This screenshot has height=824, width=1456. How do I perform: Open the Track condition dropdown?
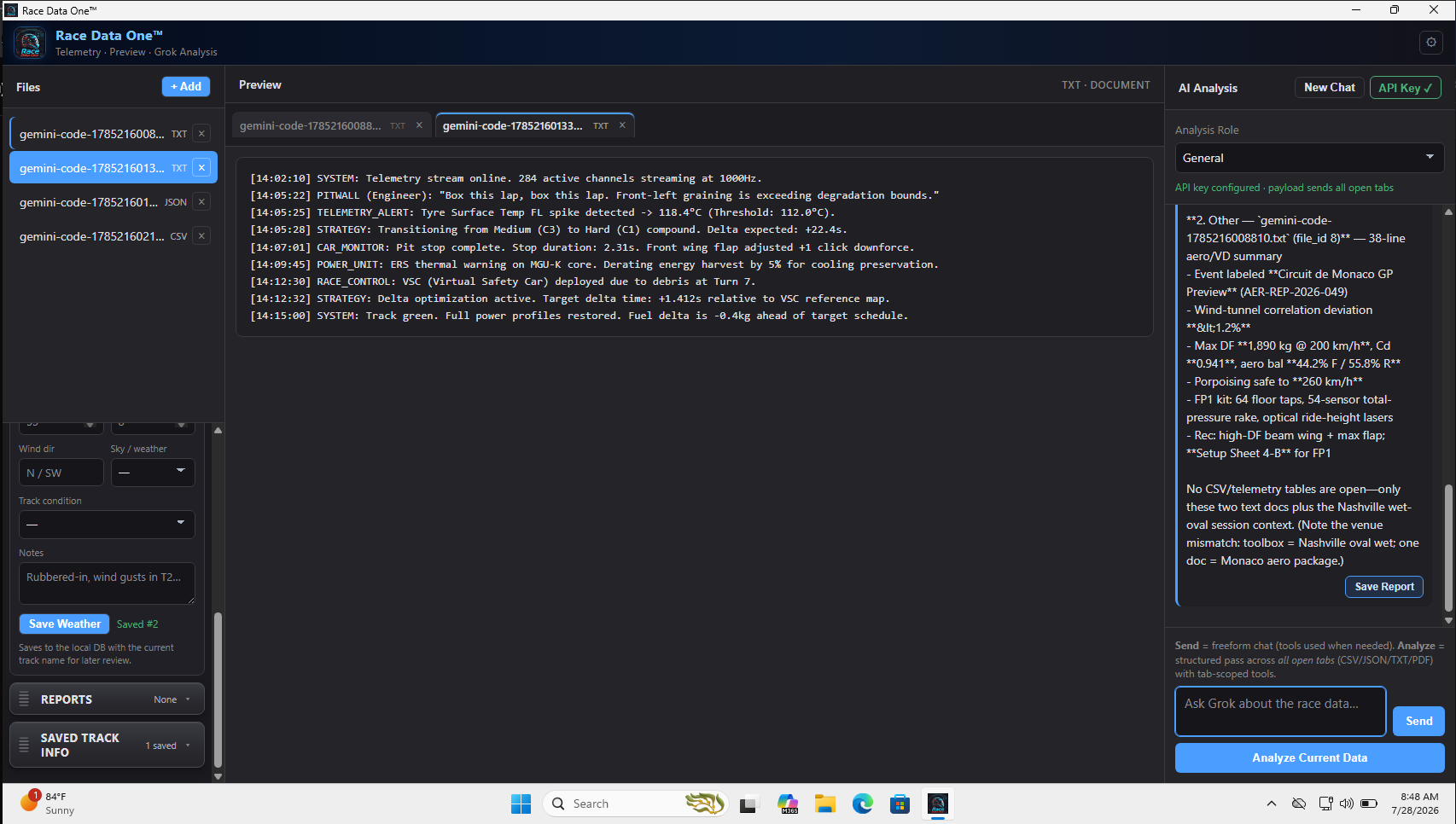point(107,524)
